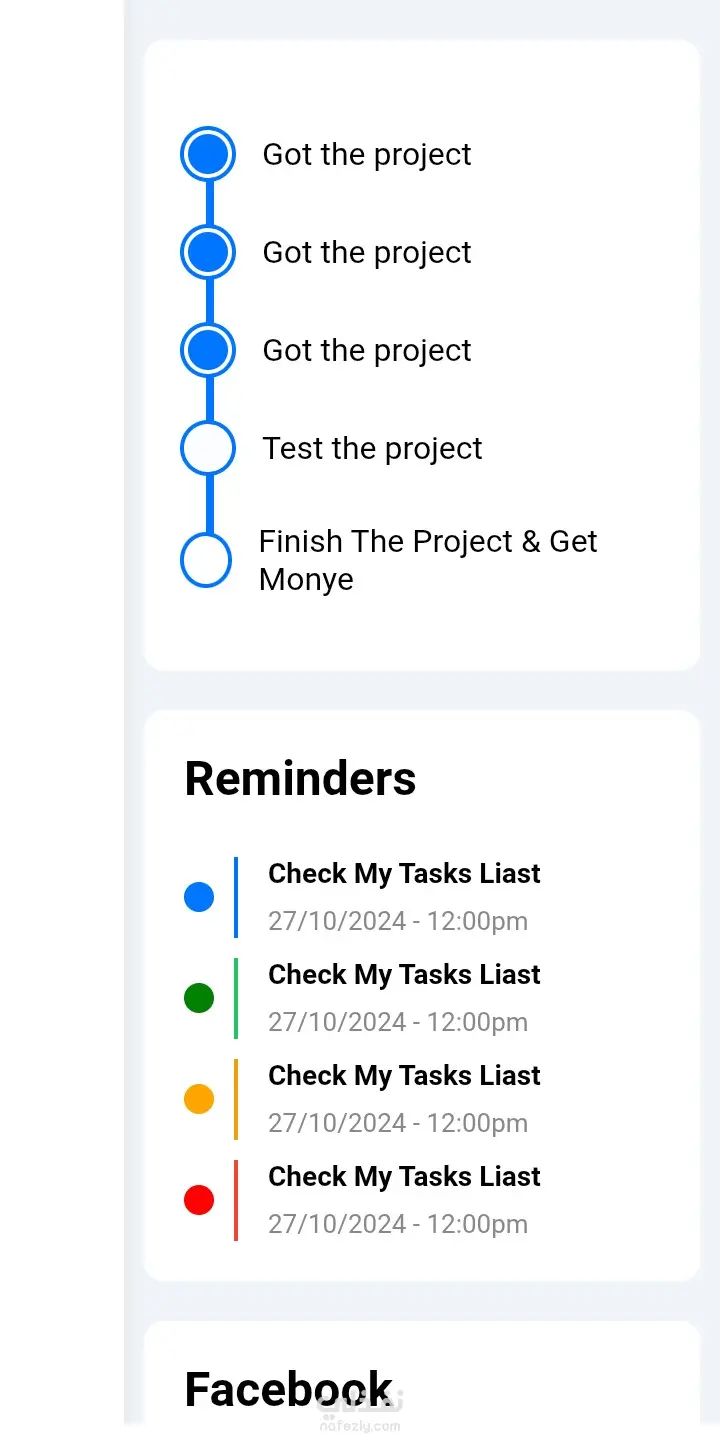Image resolution: width=720 pixels, height=1434 pixels.
Task: Click the date under the green reminder
Action: tap(398, 1022)
